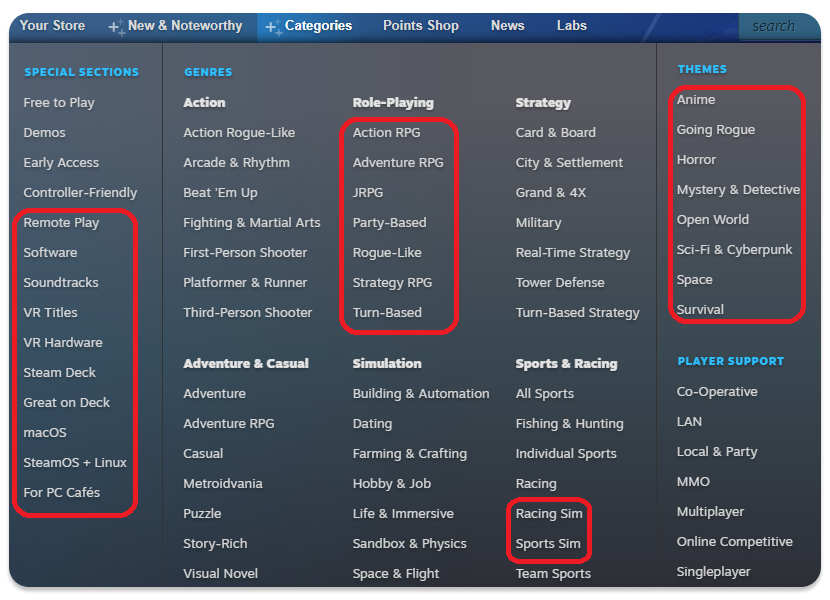Open Farming & Crafting simulation games
Image resolution: width=830 pixels, height=600 pixels.
(x=409, y=453)
